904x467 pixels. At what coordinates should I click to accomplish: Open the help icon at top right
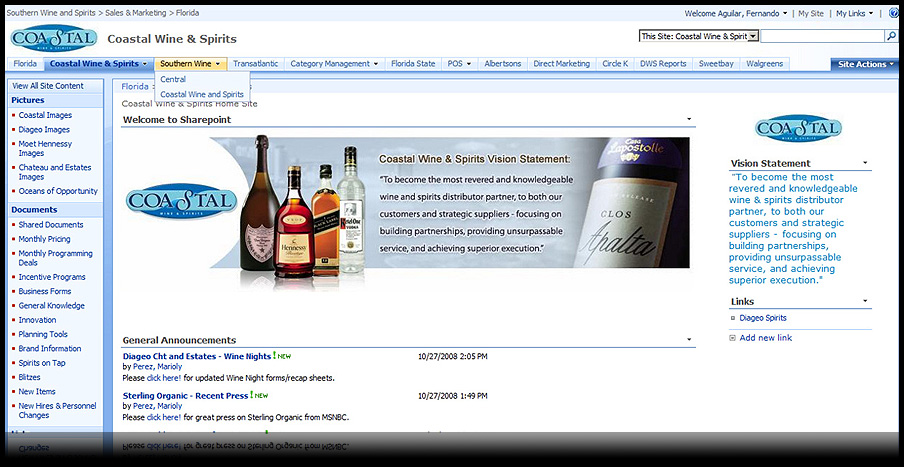pyautogui.click(x=895, y=13)
